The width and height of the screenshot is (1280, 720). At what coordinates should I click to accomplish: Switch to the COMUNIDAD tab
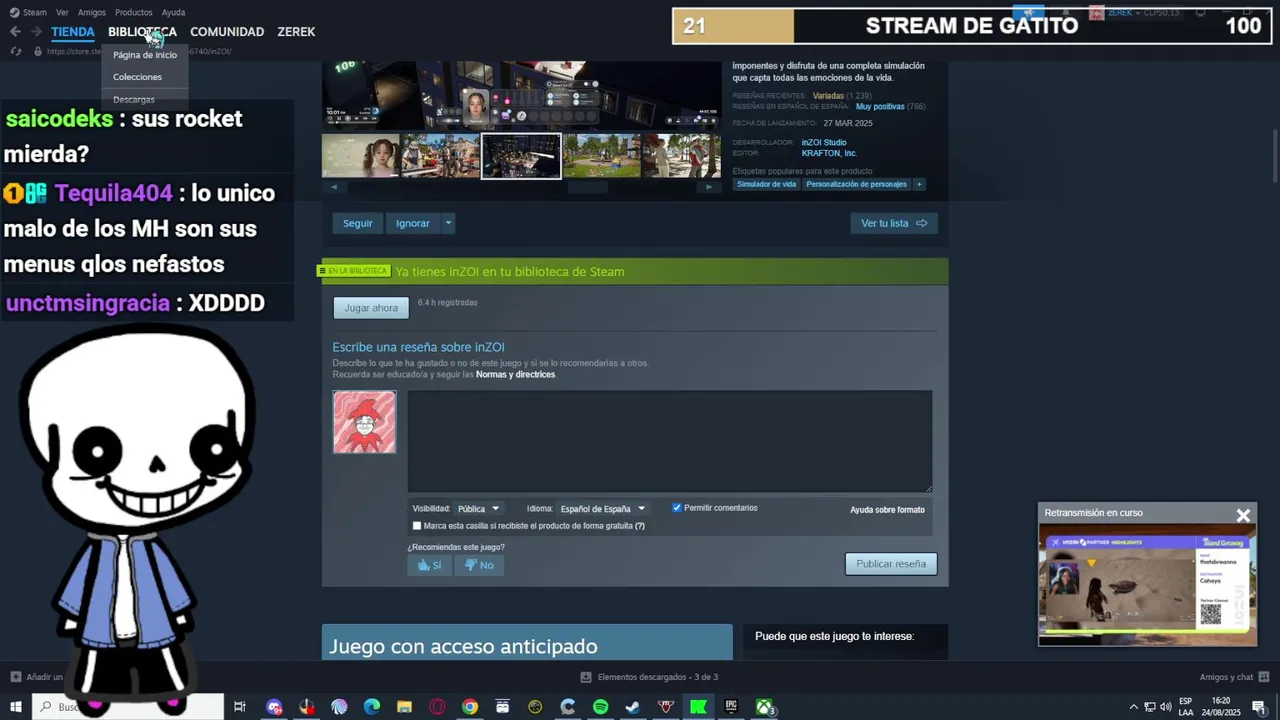227,32
